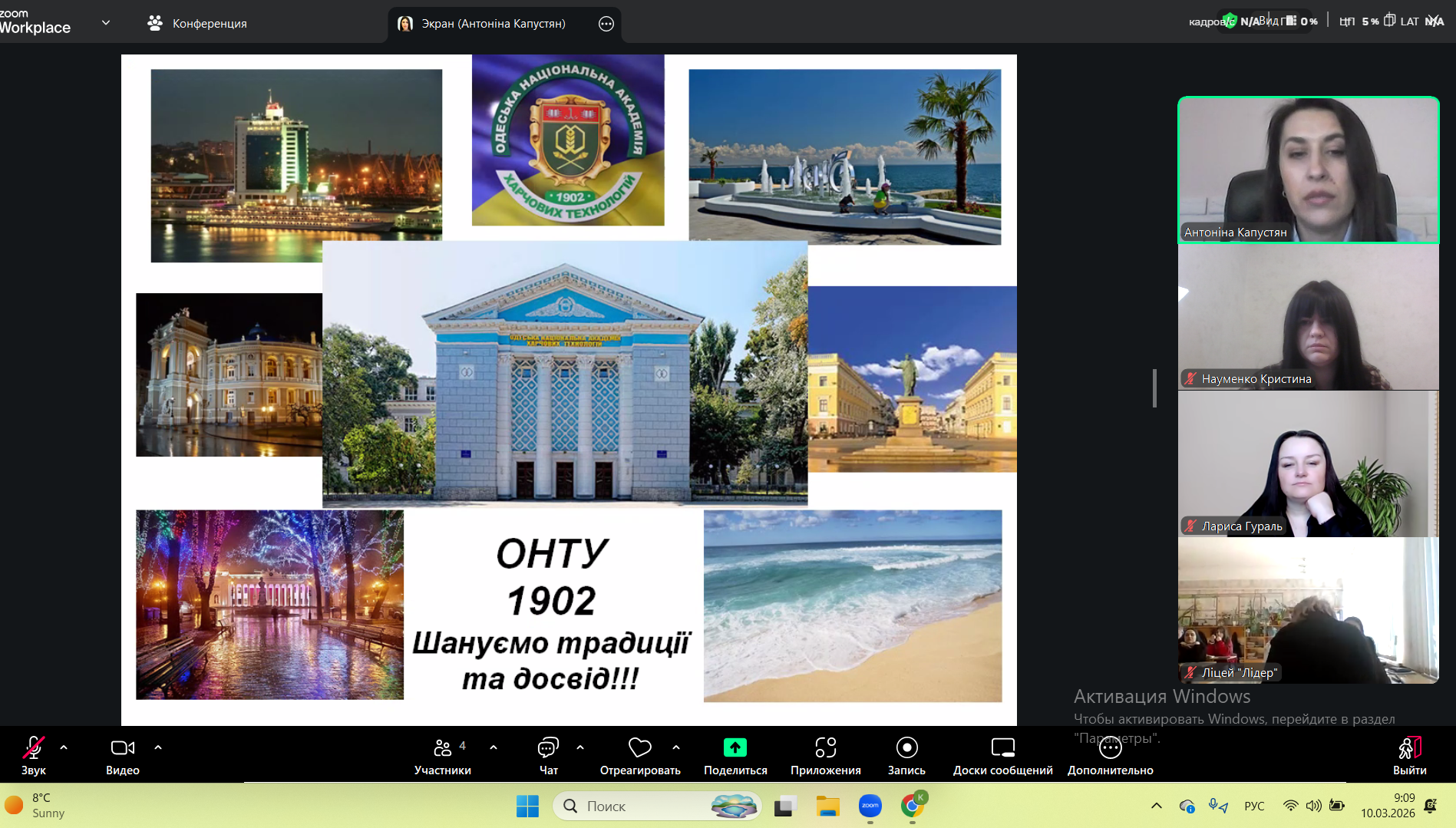Select the Ліцей "Лідер" video thumbnail
This screenshot has width=1456, height=828.
click(x=1308, y=610)
